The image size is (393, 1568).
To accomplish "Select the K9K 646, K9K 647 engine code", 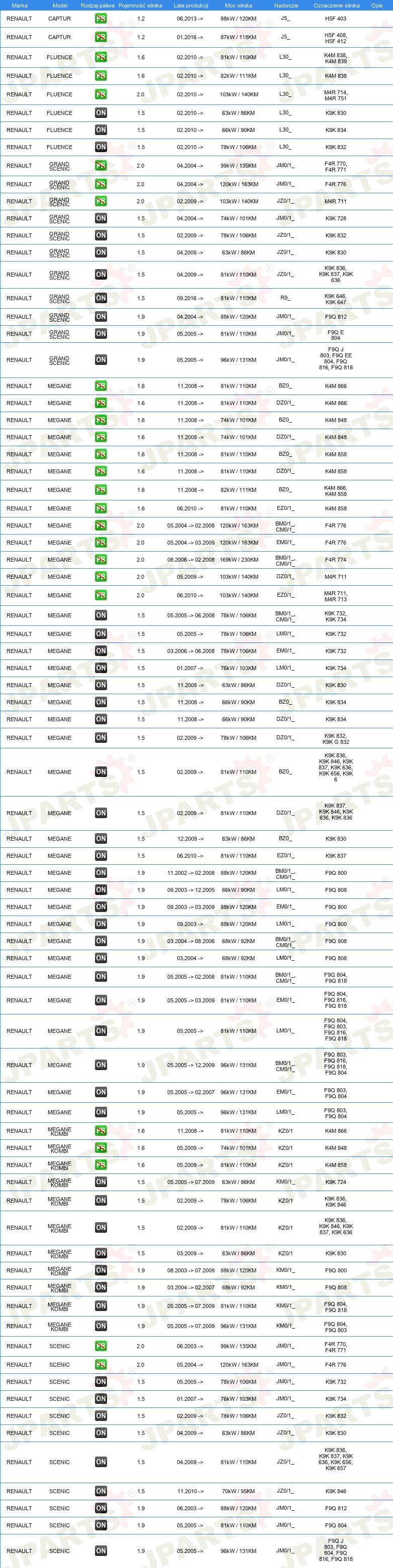I will (336, 299).
